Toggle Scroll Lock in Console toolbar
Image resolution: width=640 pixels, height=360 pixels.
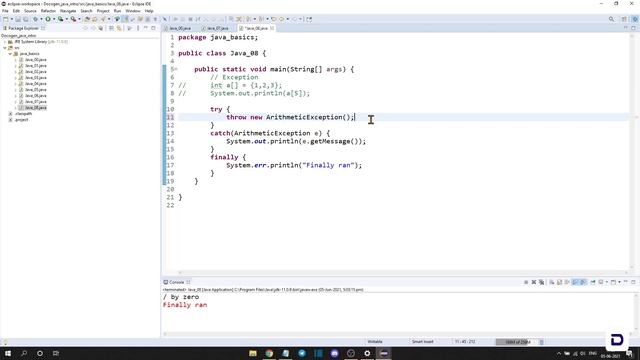[559, 282]
